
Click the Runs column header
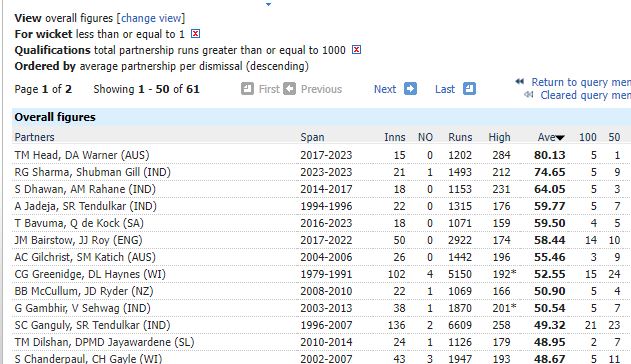click(x=460, y=137)
